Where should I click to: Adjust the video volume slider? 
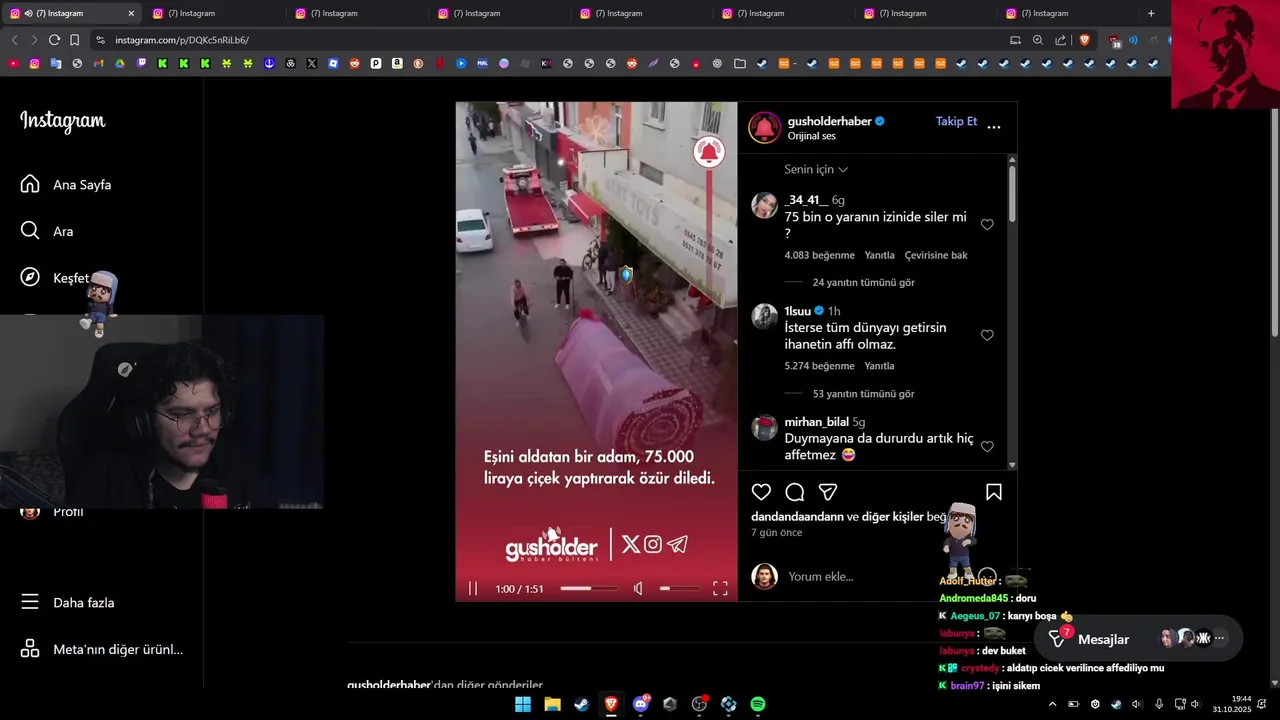tap(679, 588)
